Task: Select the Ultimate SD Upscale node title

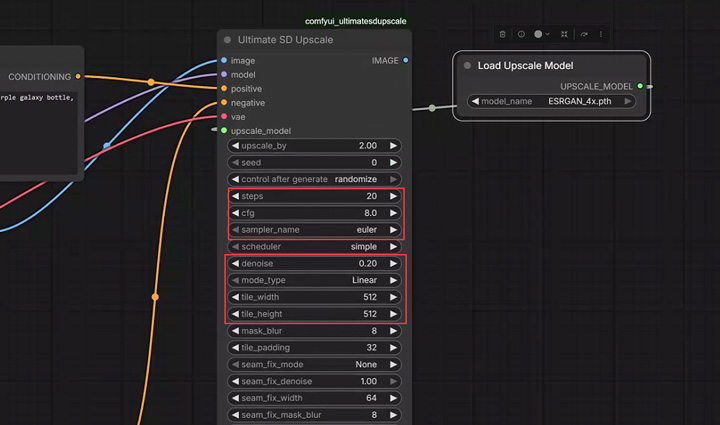Action: 285,40
